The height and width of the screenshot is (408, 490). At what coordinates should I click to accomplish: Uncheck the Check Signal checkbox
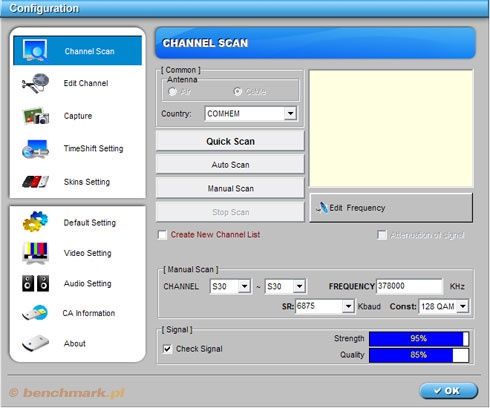tap(167, 349)
